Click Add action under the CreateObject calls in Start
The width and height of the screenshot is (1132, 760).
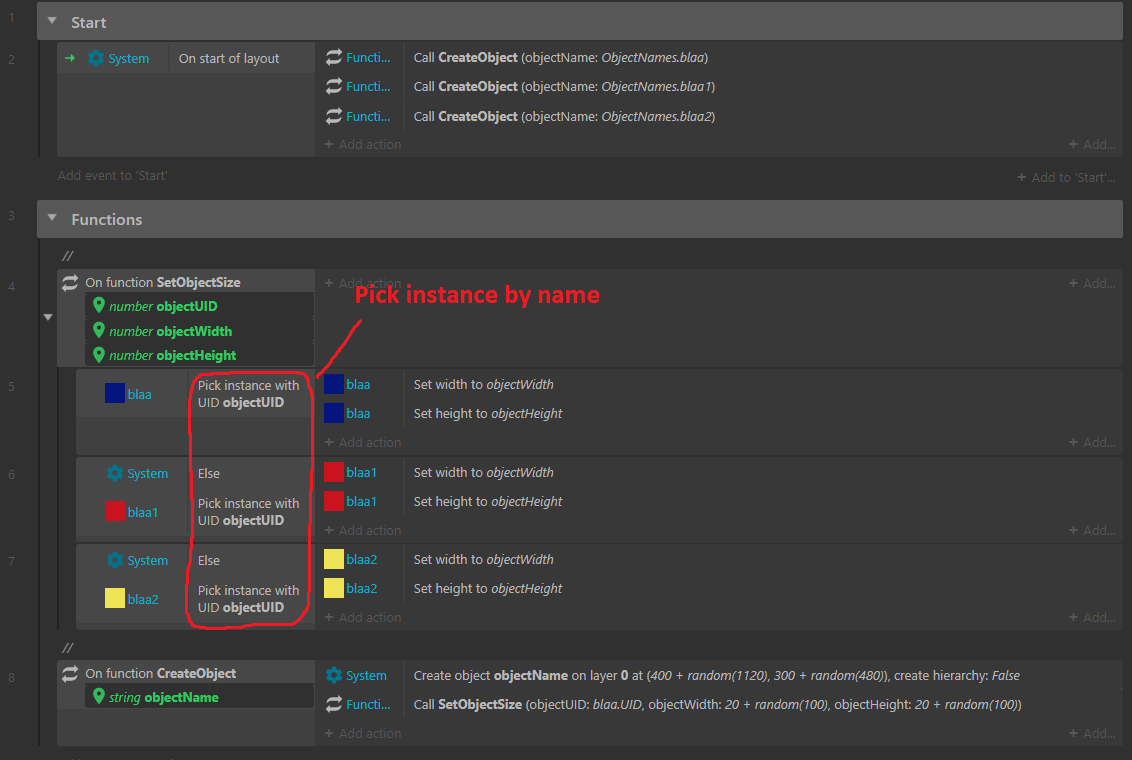(363, 144)
